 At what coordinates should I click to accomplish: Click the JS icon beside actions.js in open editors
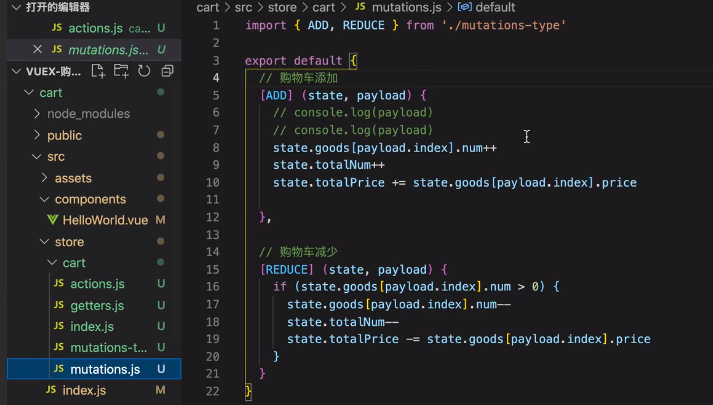[57, 28]
